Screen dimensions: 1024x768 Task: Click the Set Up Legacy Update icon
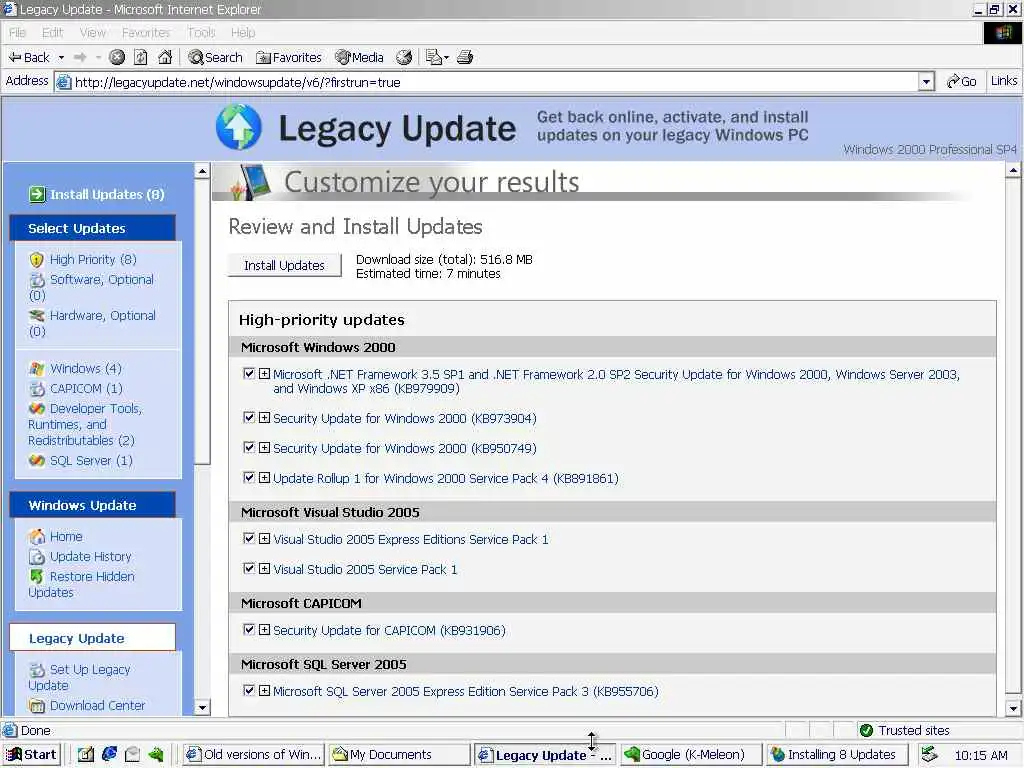[37, 670]
